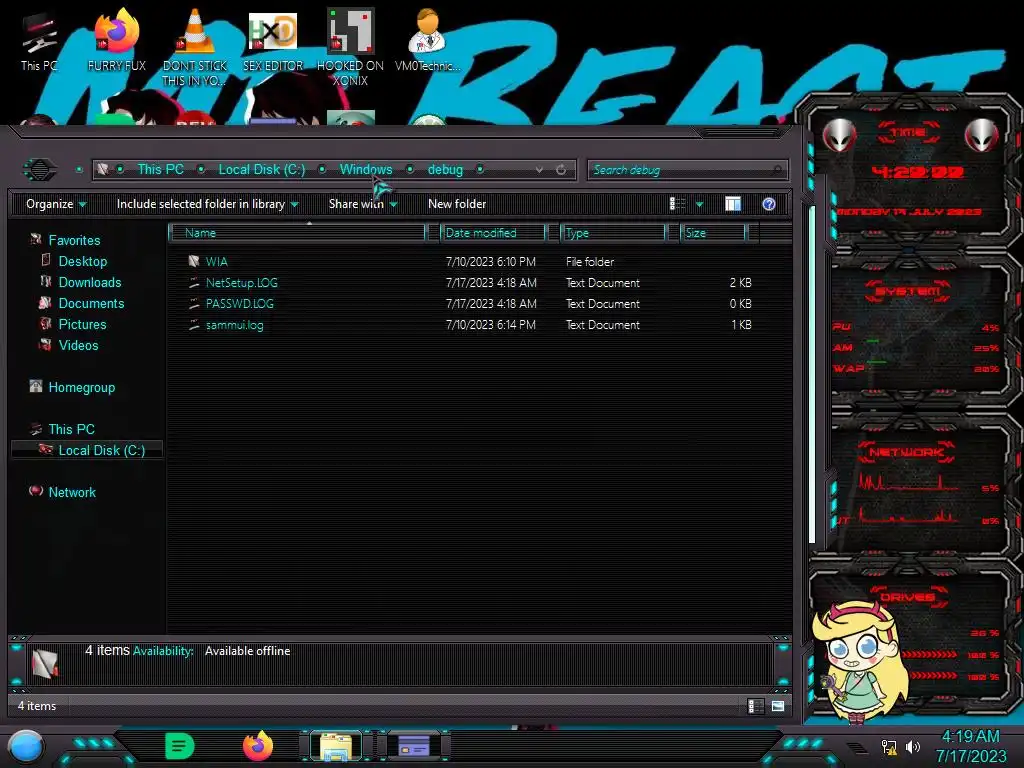This screenshot has width=1024, height=768.
Task: Open Downloads in Favorites
Action: pos(90,282)
